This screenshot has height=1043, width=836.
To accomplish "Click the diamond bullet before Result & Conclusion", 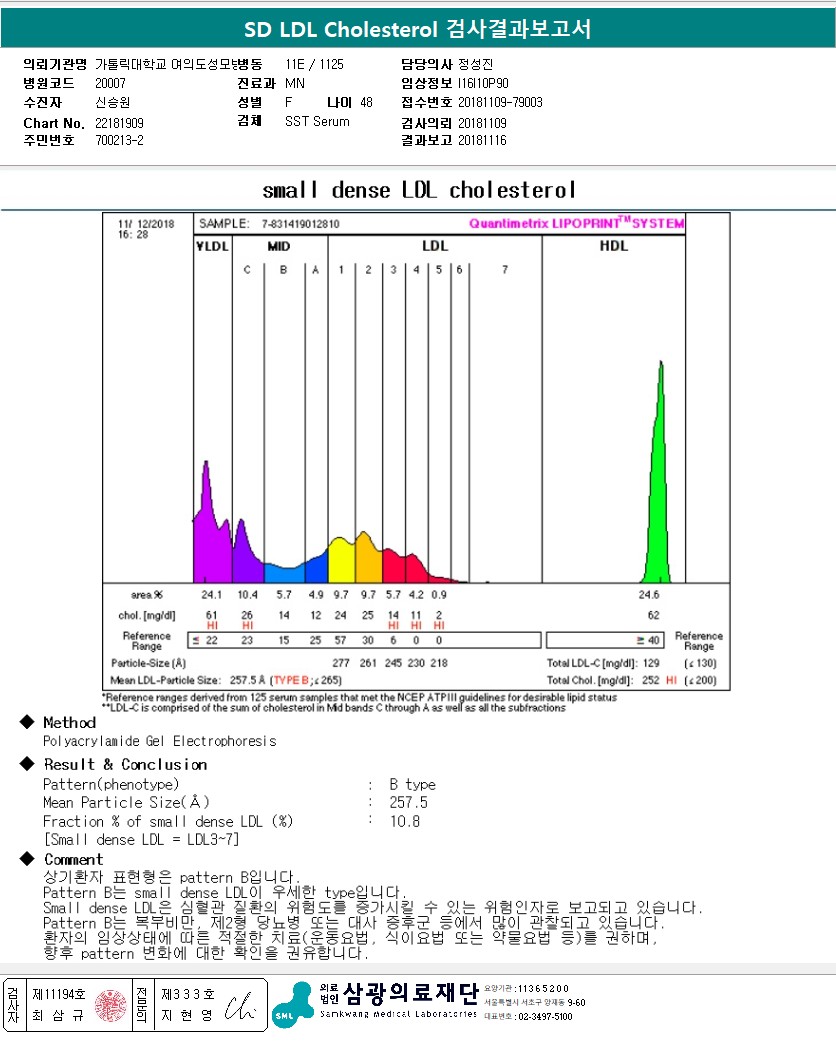I will (x=27, y=764).
